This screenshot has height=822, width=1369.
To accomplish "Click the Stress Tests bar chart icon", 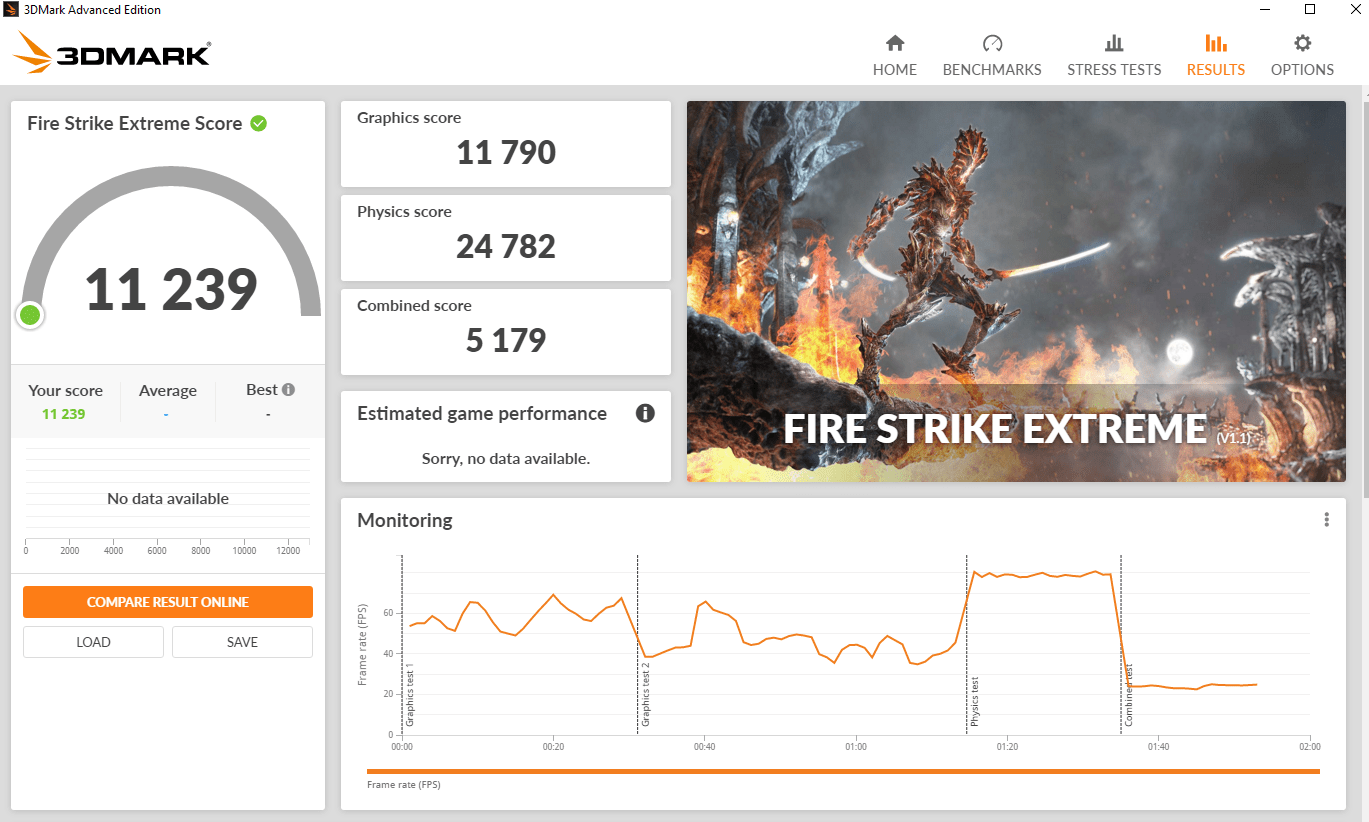I will (1114, 43).
